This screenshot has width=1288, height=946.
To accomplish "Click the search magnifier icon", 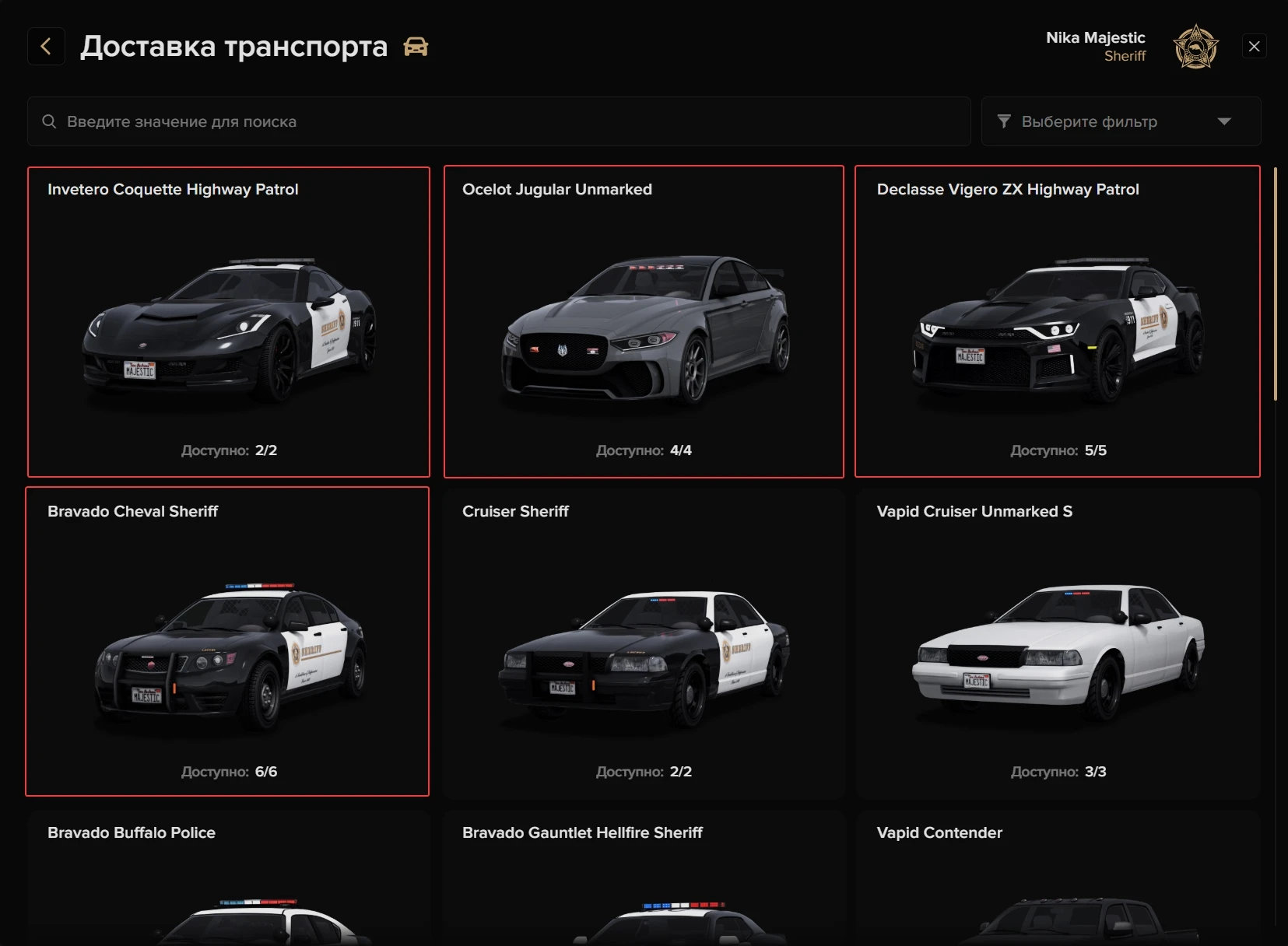I will 49,121.
